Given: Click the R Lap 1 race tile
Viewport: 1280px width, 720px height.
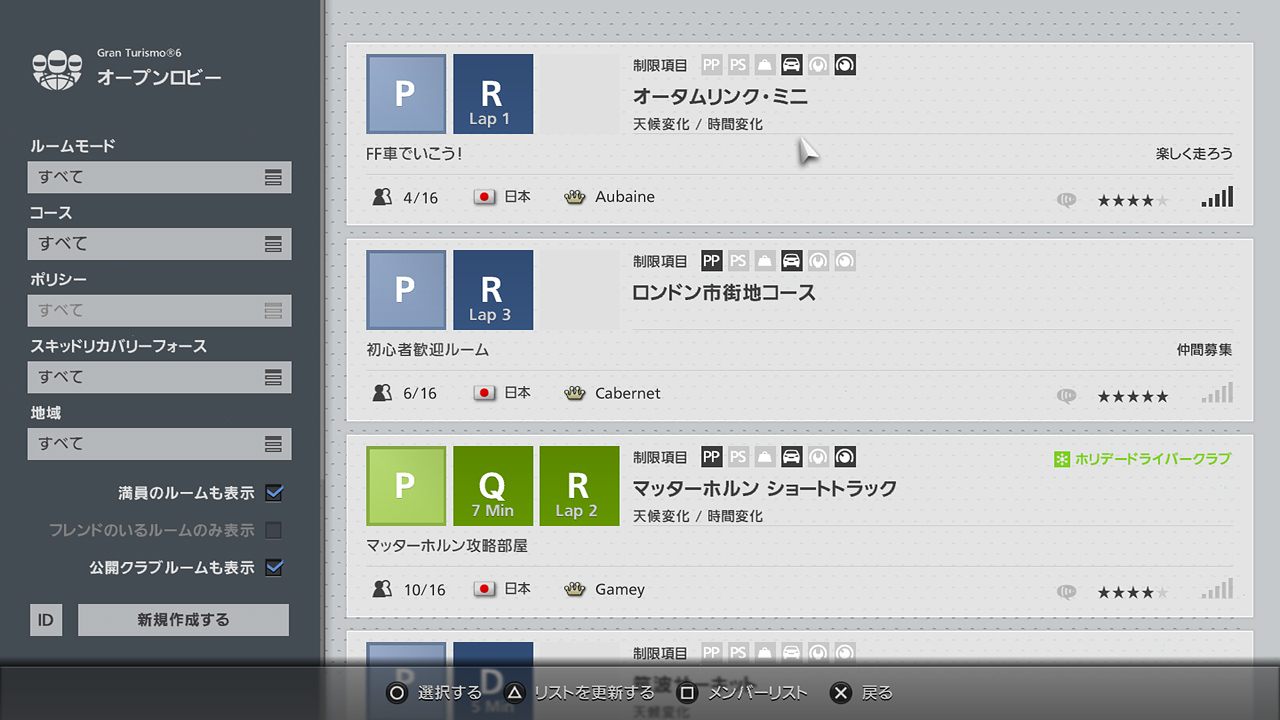Looking at the screenshot, I should 493,94.
